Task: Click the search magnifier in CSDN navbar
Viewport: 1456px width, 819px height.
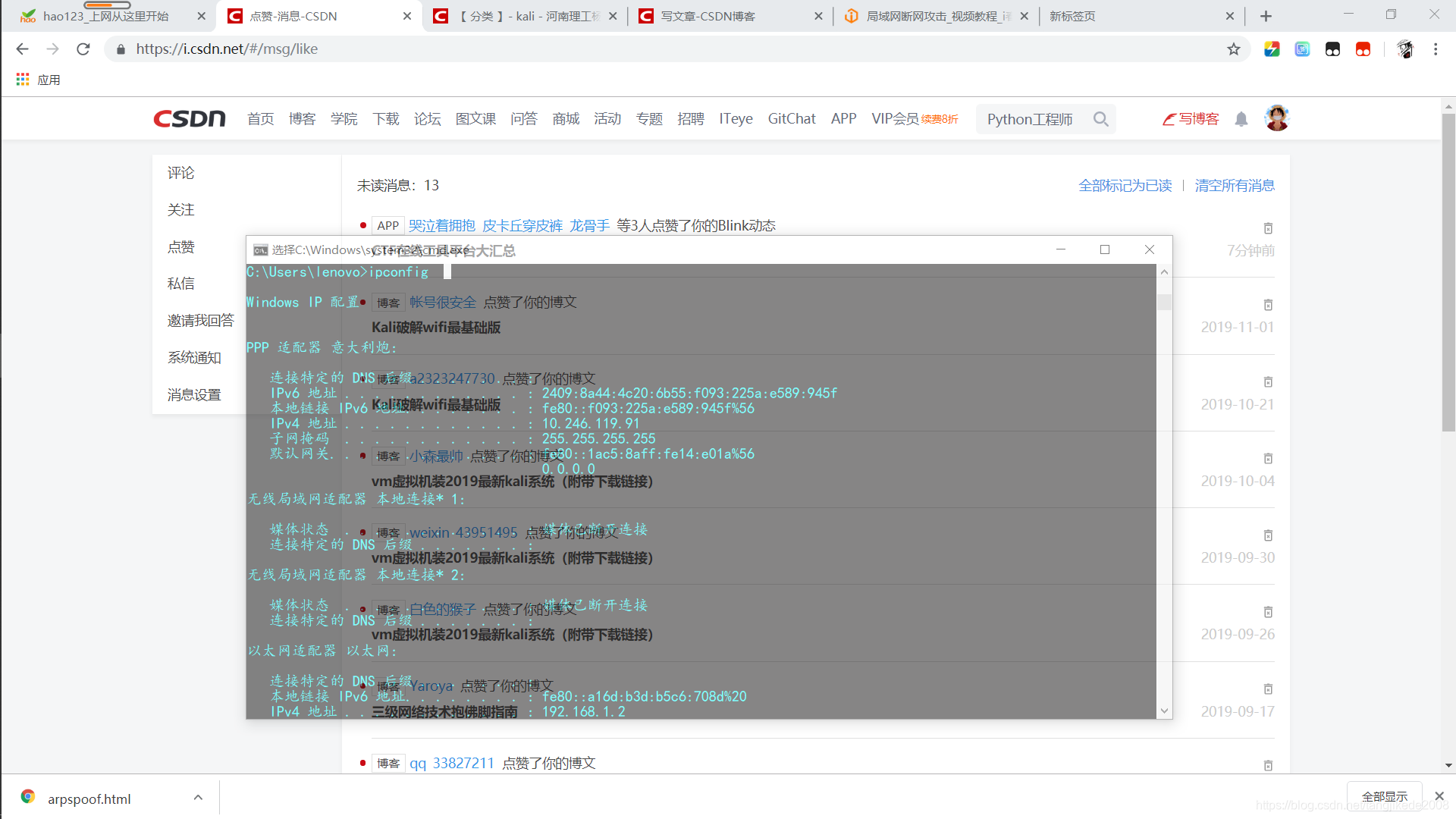Action: [x=1101, y=119]
